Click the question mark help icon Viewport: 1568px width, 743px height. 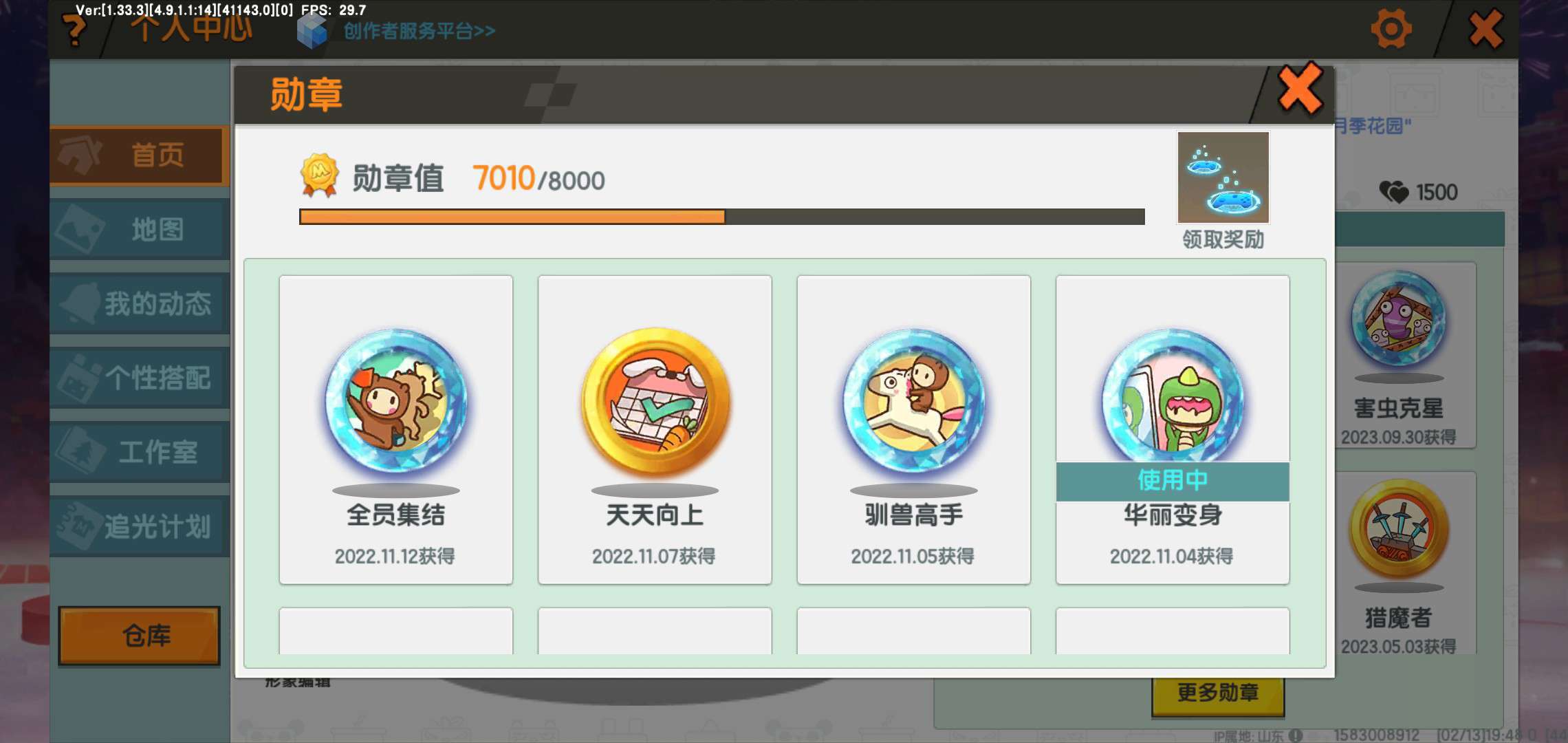tap(74, 31)
